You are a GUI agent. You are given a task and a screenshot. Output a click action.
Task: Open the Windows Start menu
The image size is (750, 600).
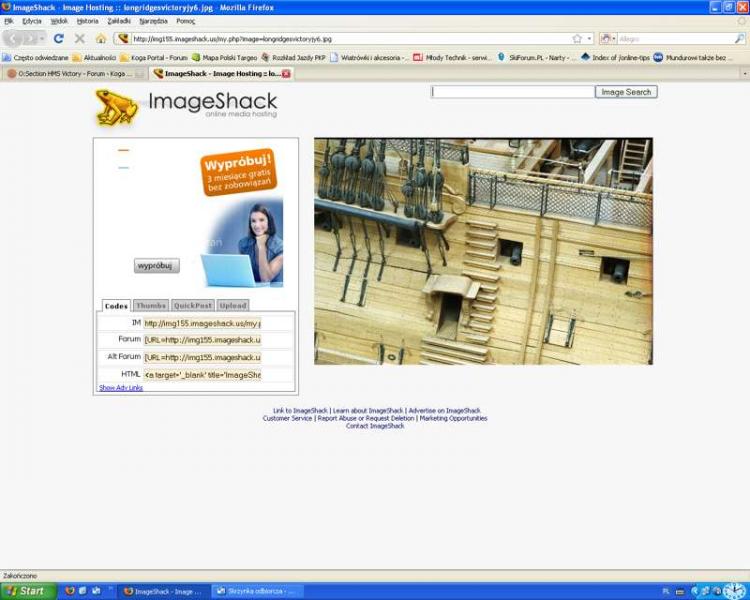pyautogui.click(x=27, y=591)
